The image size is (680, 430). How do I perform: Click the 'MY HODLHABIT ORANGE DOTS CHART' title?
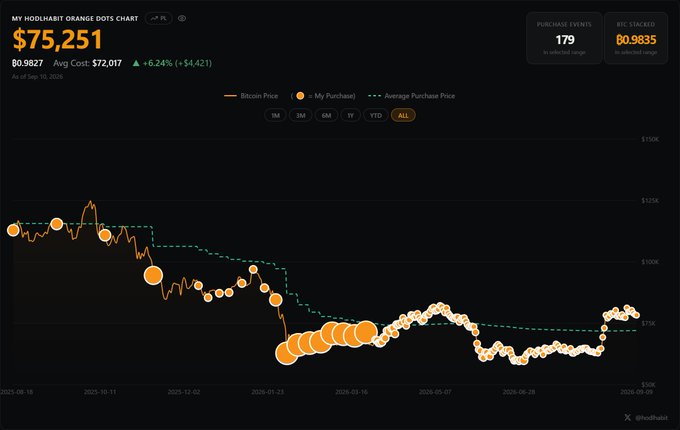coord(75,18)
